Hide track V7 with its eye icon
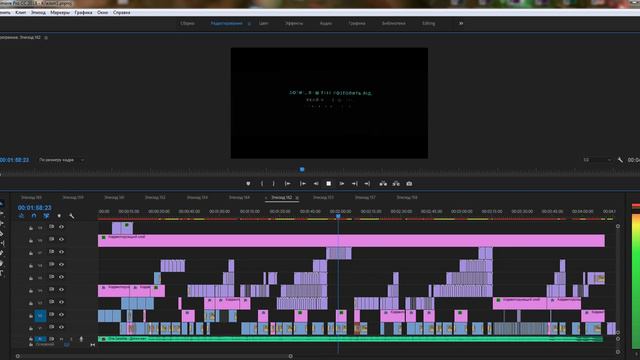This screenshot has width=640, height=360. point(61,252)
